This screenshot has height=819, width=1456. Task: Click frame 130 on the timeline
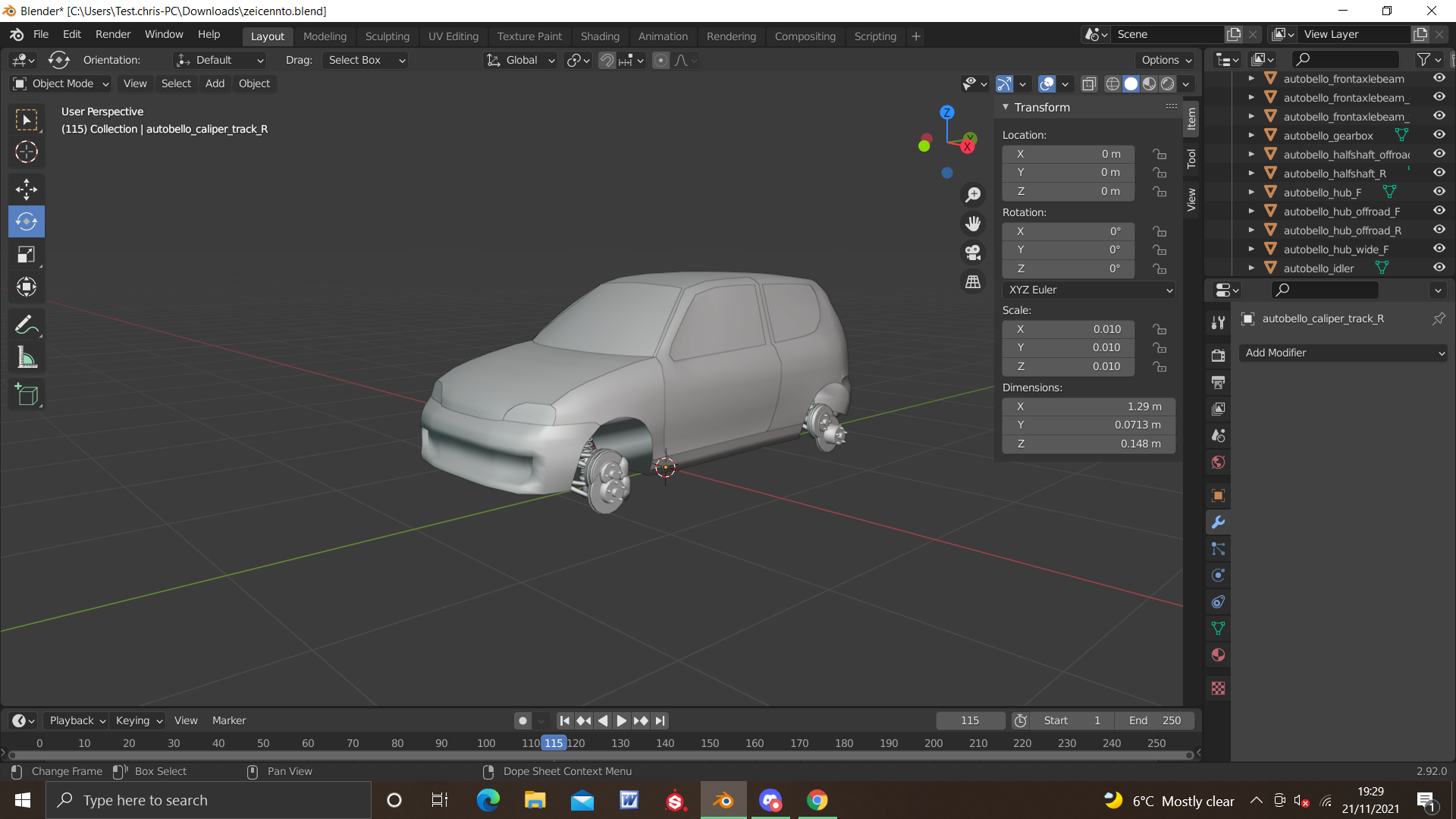coord(620,743)
